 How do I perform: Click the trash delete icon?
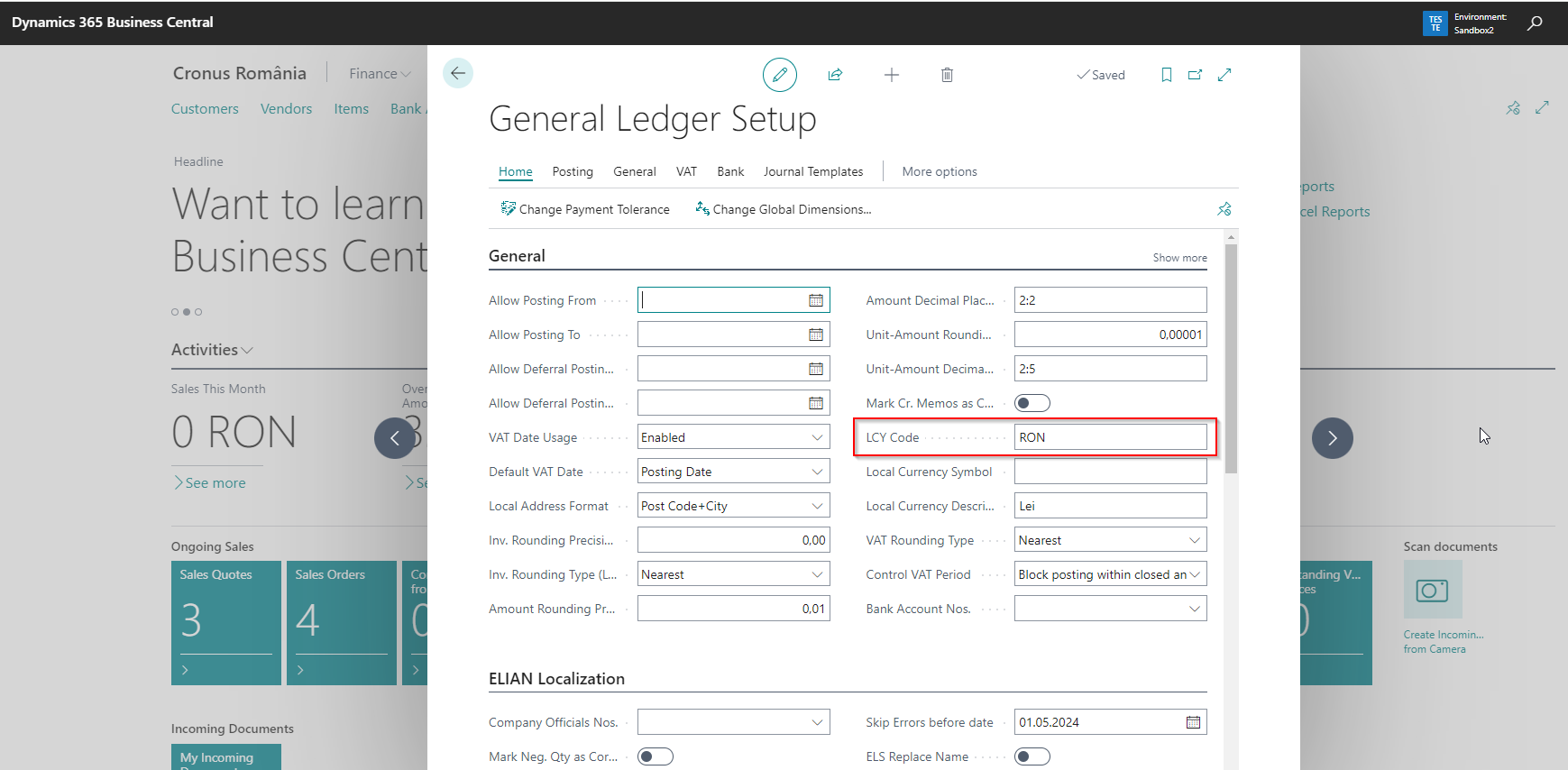coord(947,75)
